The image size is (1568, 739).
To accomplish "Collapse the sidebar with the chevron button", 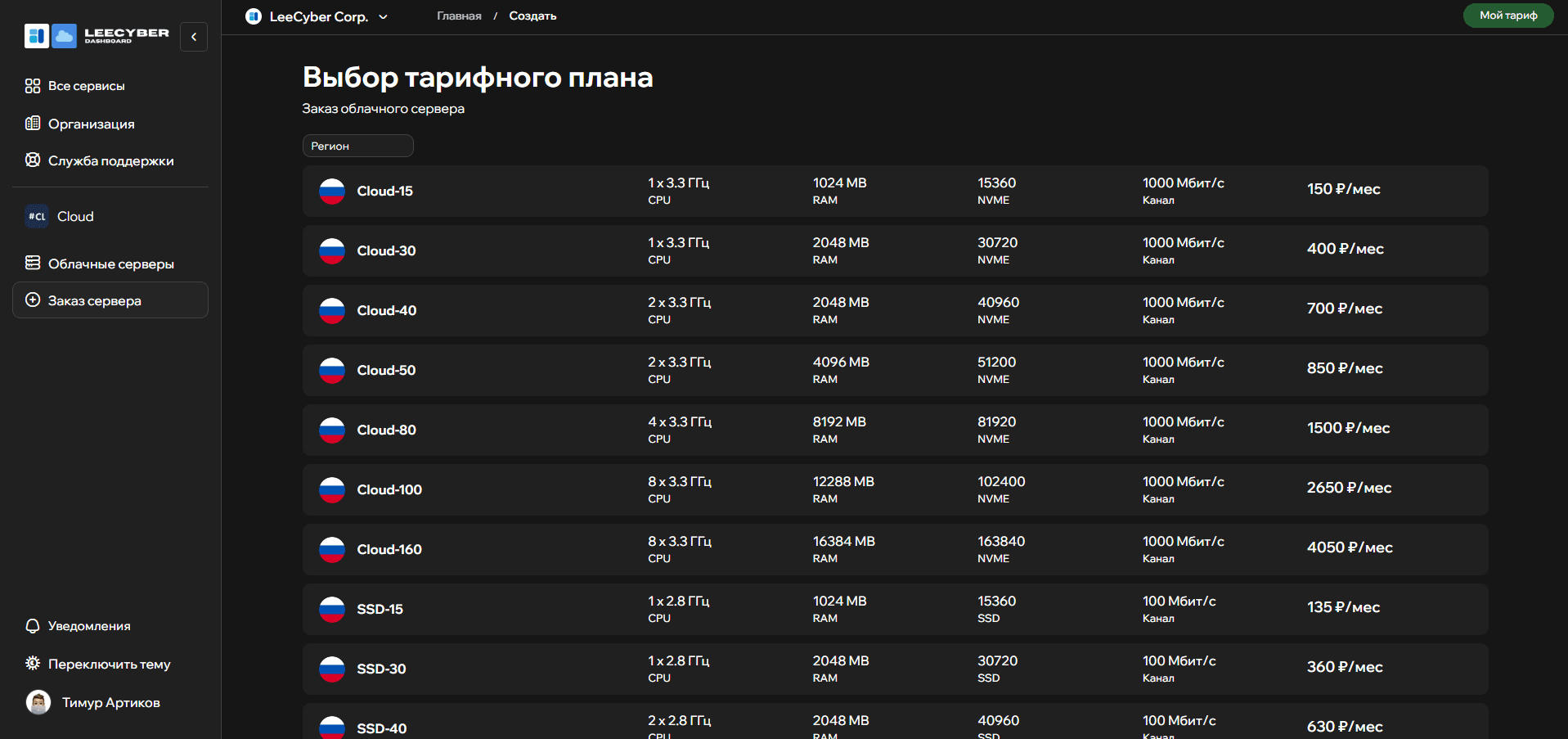I will [x=194, y=37].
